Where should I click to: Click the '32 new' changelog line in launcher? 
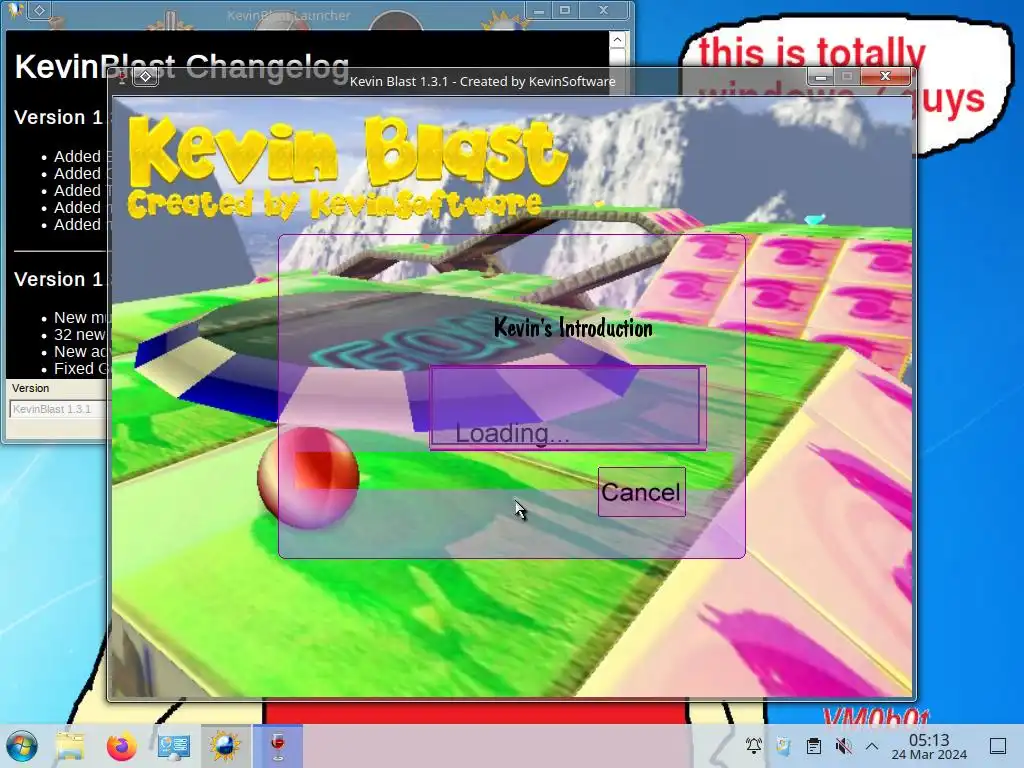coord(79,334)
